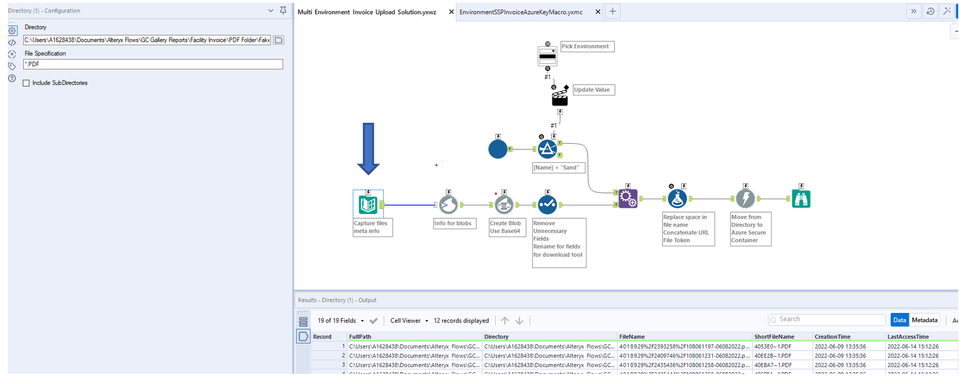The width and height of the screenshot is (967, 384).
Task: Move to next record with down arrow
Action: [x=519, y=321]
